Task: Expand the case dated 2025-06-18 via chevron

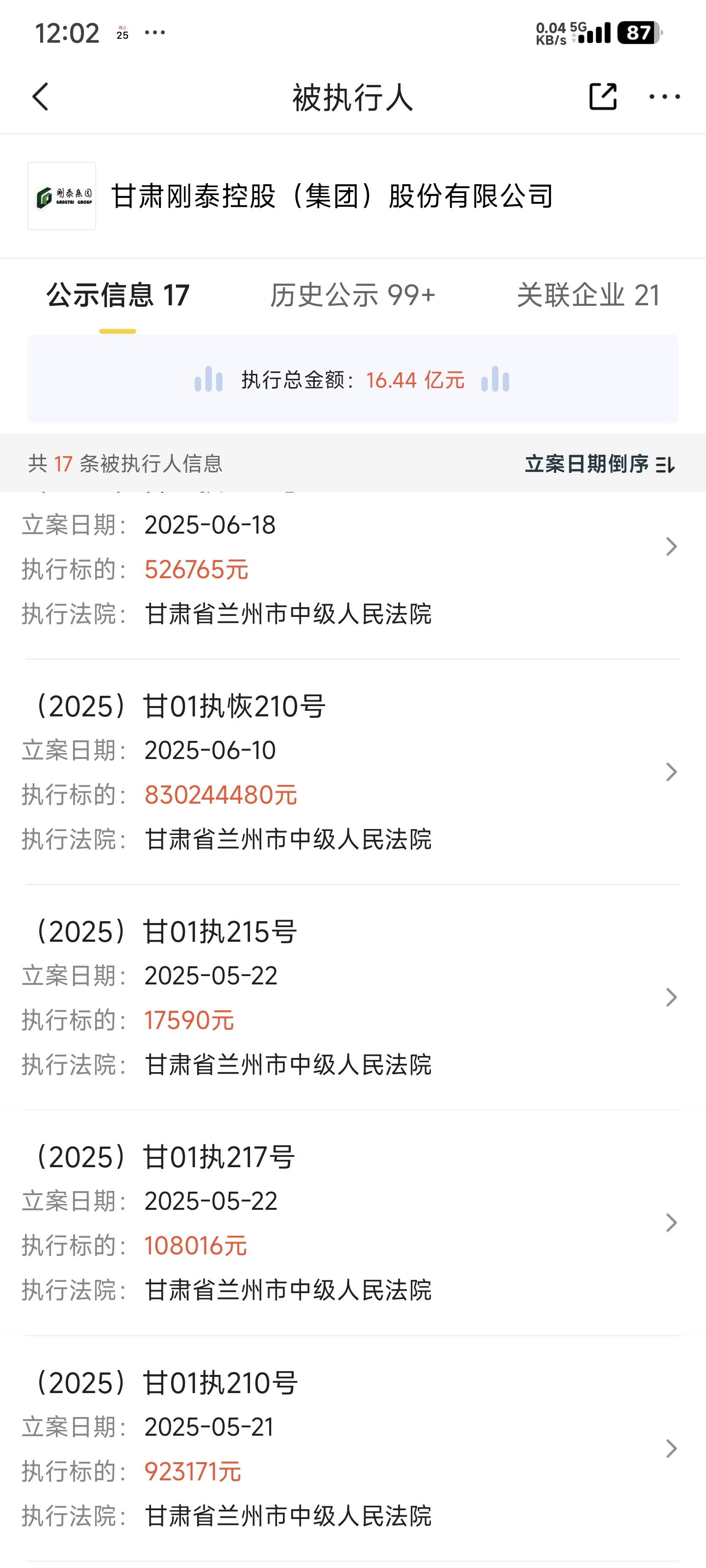Action: [671, 547]
